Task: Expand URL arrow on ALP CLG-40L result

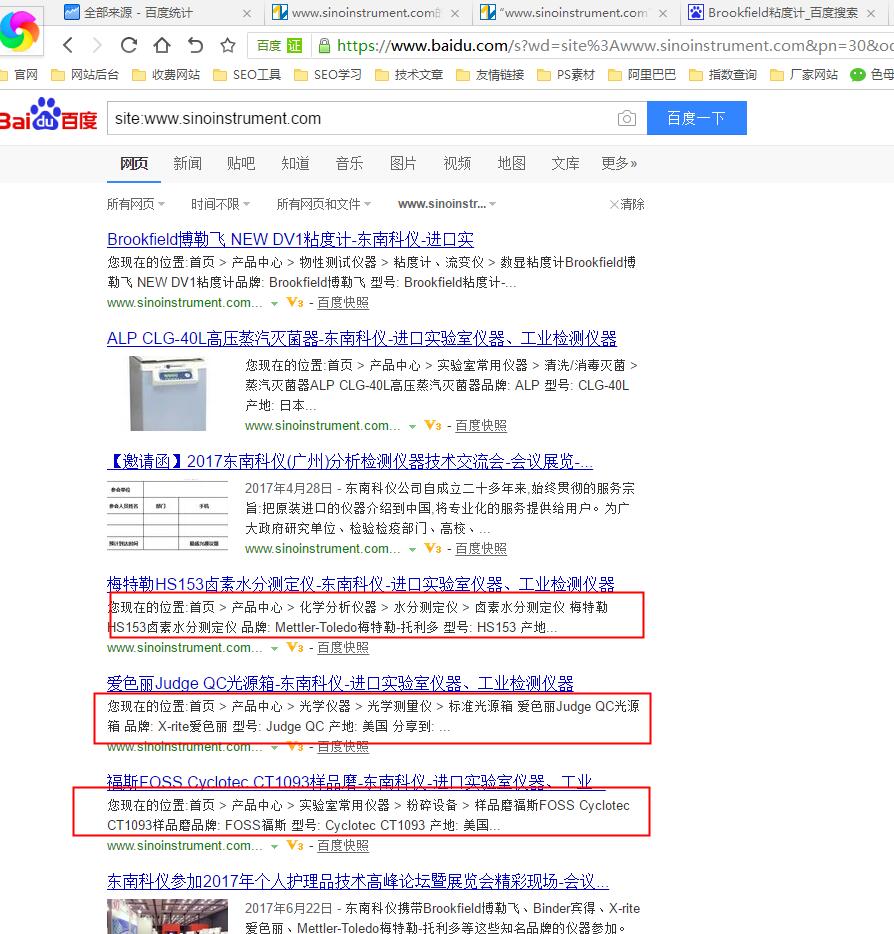Action: coord(412,426)
